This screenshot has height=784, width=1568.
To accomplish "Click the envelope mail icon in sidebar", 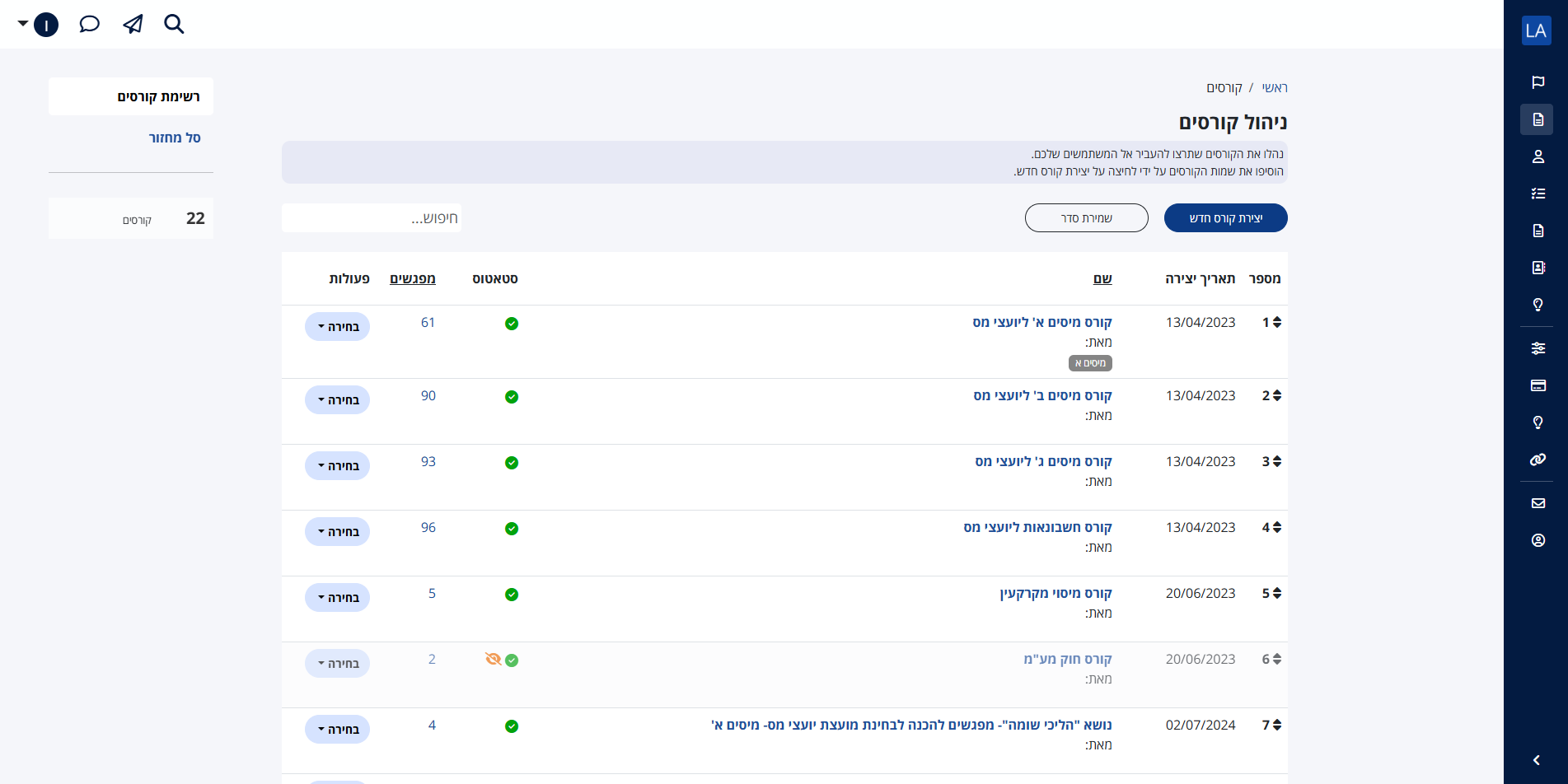I will 1538,503.
